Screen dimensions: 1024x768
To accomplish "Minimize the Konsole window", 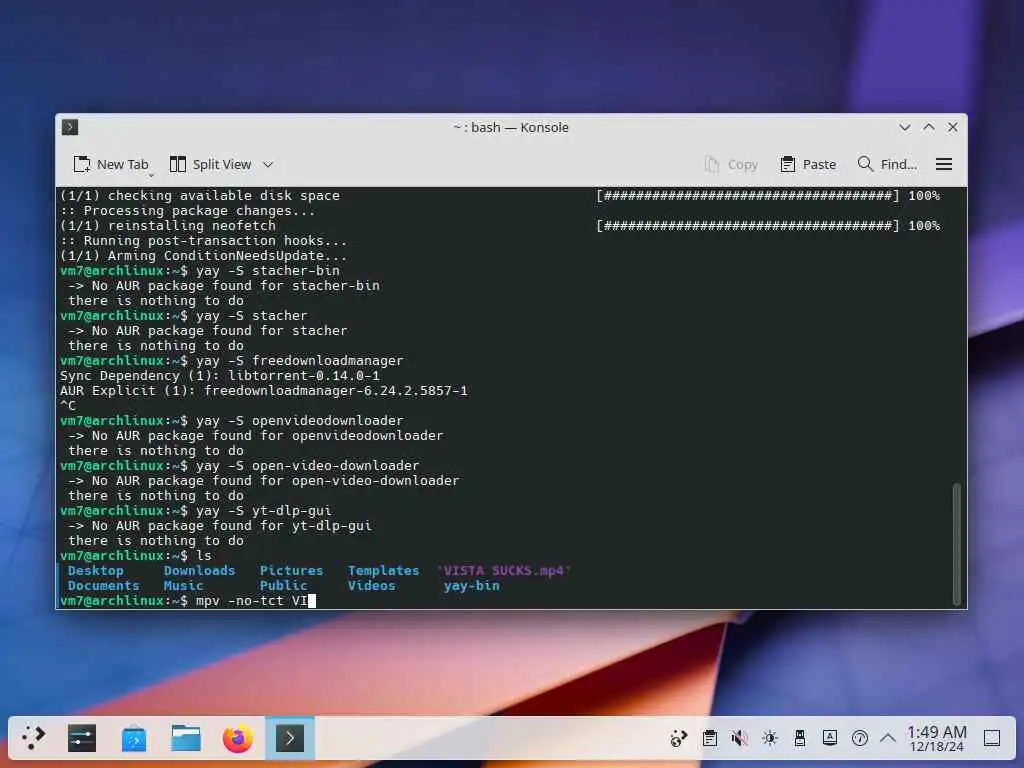I will [x=904, y=127].
